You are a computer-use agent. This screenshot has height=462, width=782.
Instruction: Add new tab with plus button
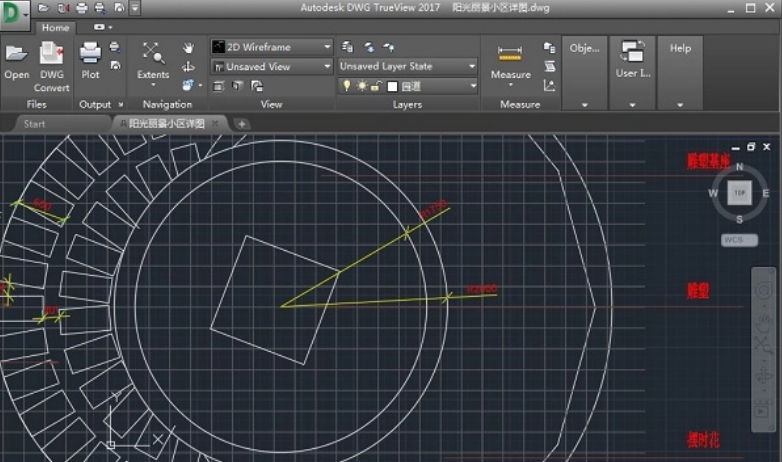(241, 124)
